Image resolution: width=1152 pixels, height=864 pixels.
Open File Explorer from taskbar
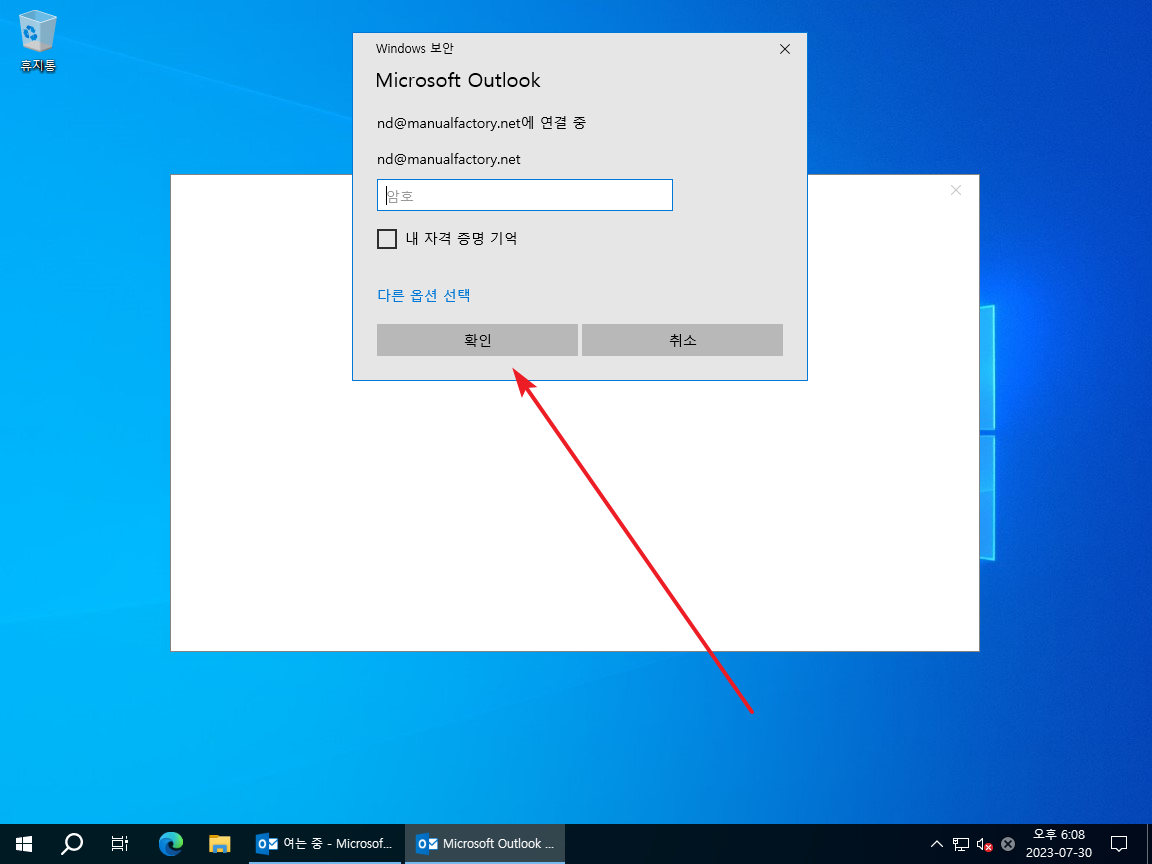[220, 843]
